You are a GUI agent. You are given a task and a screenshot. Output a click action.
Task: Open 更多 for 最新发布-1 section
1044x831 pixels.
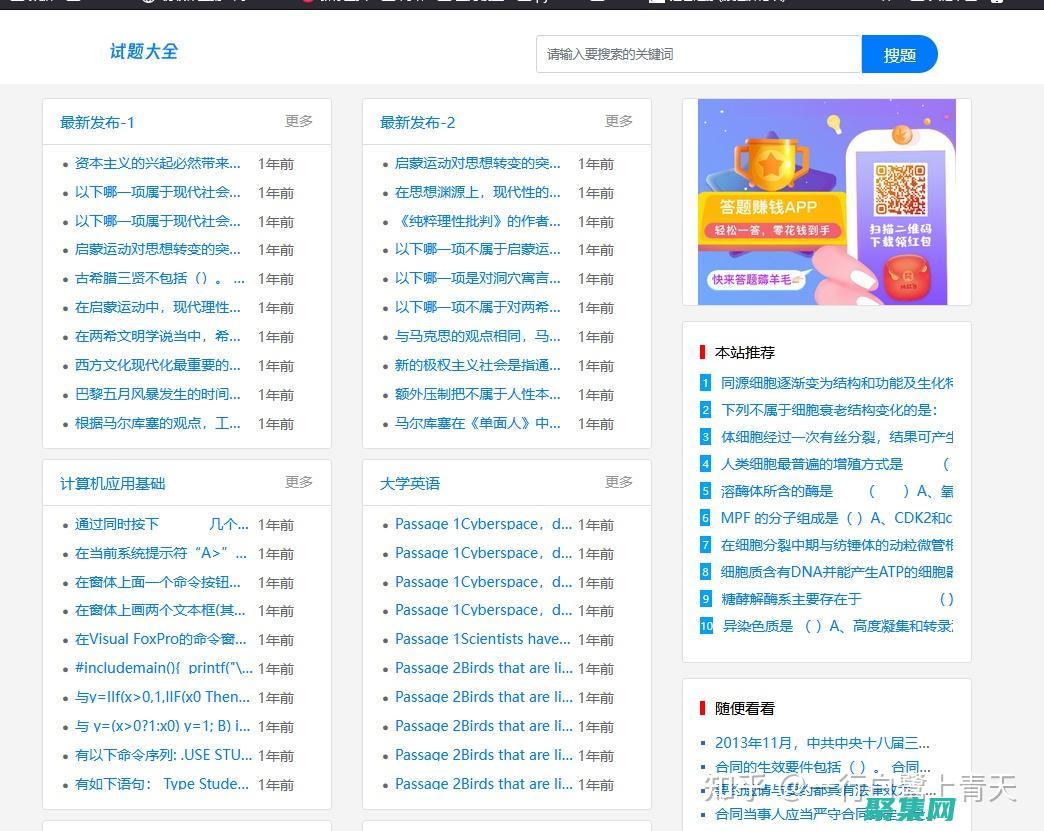[298, 121]
